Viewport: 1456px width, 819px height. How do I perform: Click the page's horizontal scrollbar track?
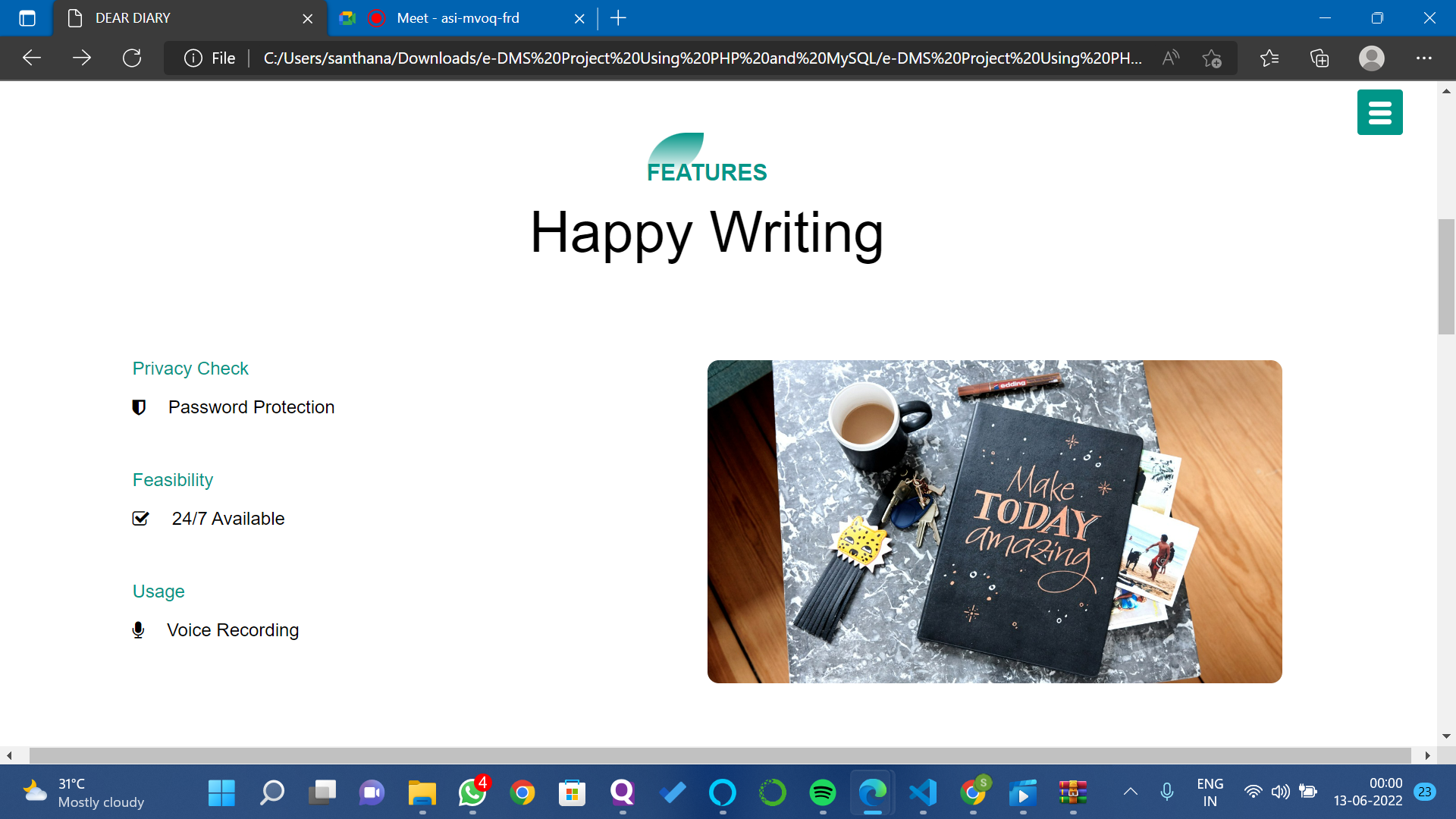coord(720,755)
